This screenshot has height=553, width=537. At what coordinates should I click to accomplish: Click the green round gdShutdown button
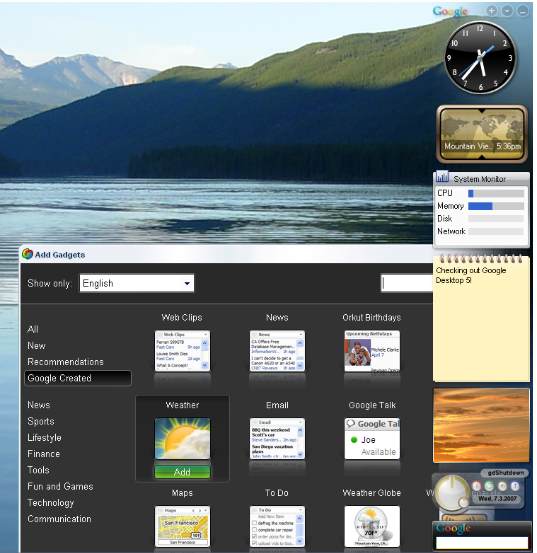click(489, 486)
